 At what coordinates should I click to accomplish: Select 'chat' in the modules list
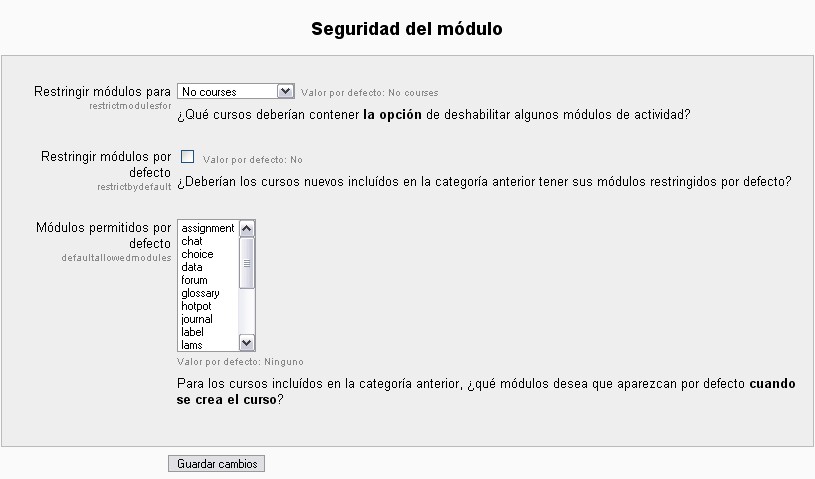click(192, 241)
